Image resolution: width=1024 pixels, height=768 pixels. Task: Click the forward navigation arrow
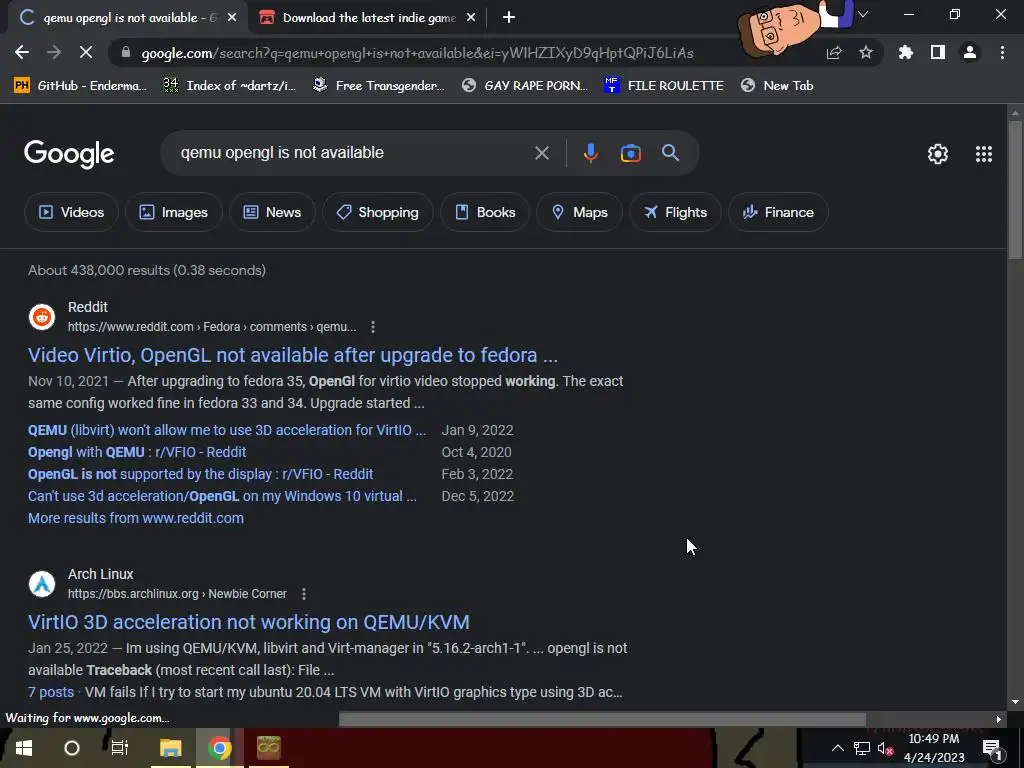[x=54, y=52]
